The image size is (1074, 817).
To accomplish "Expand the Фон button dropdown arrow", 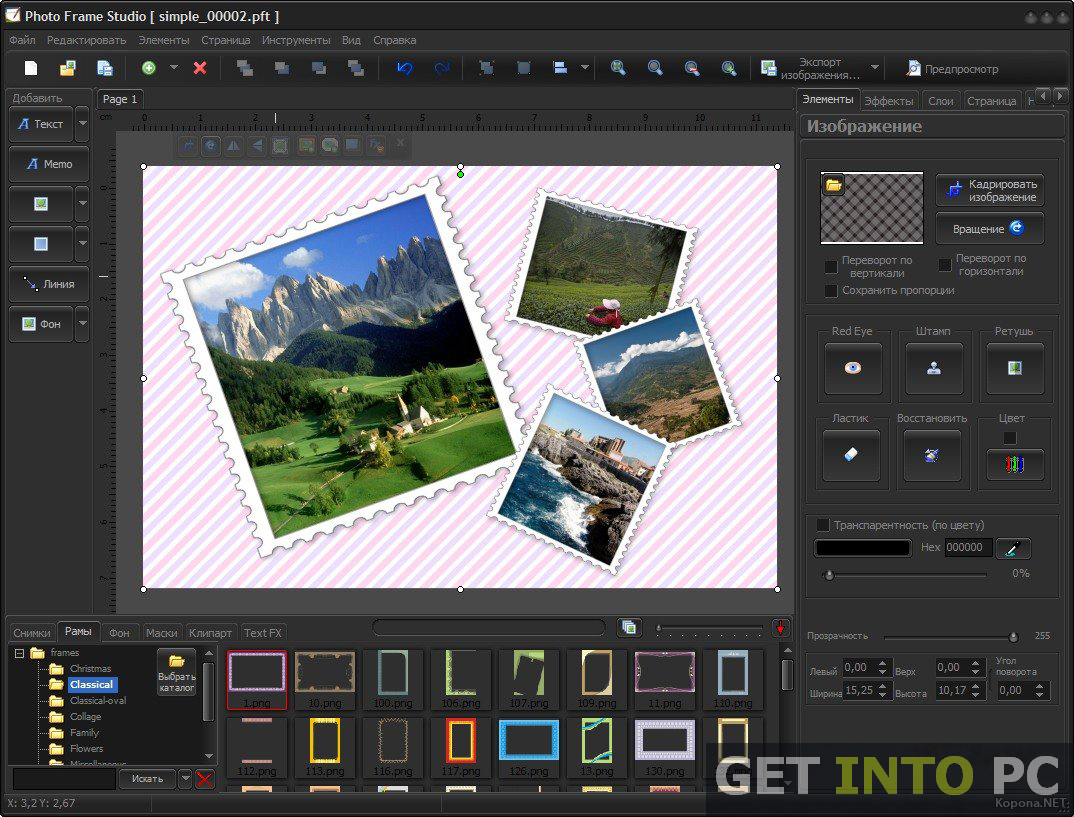I will tap(82, 323).
